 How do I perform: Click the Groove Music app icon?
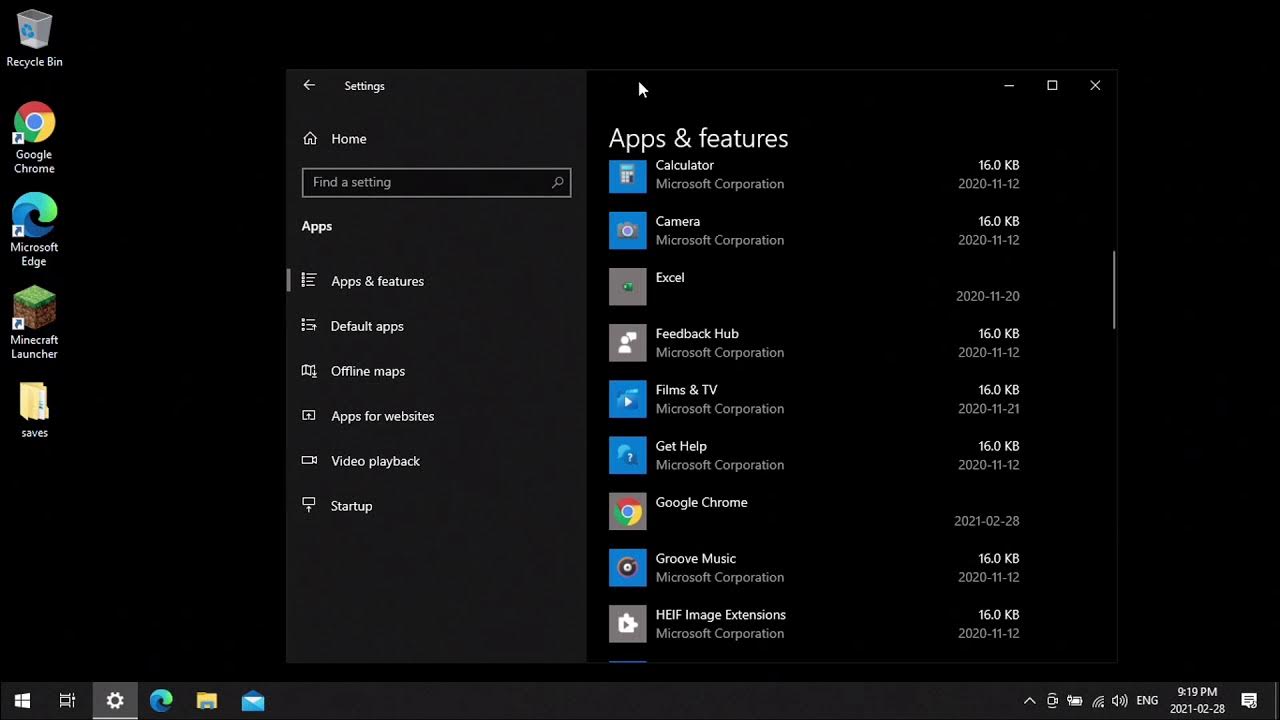pyautogui.click(x=627, y=568)
